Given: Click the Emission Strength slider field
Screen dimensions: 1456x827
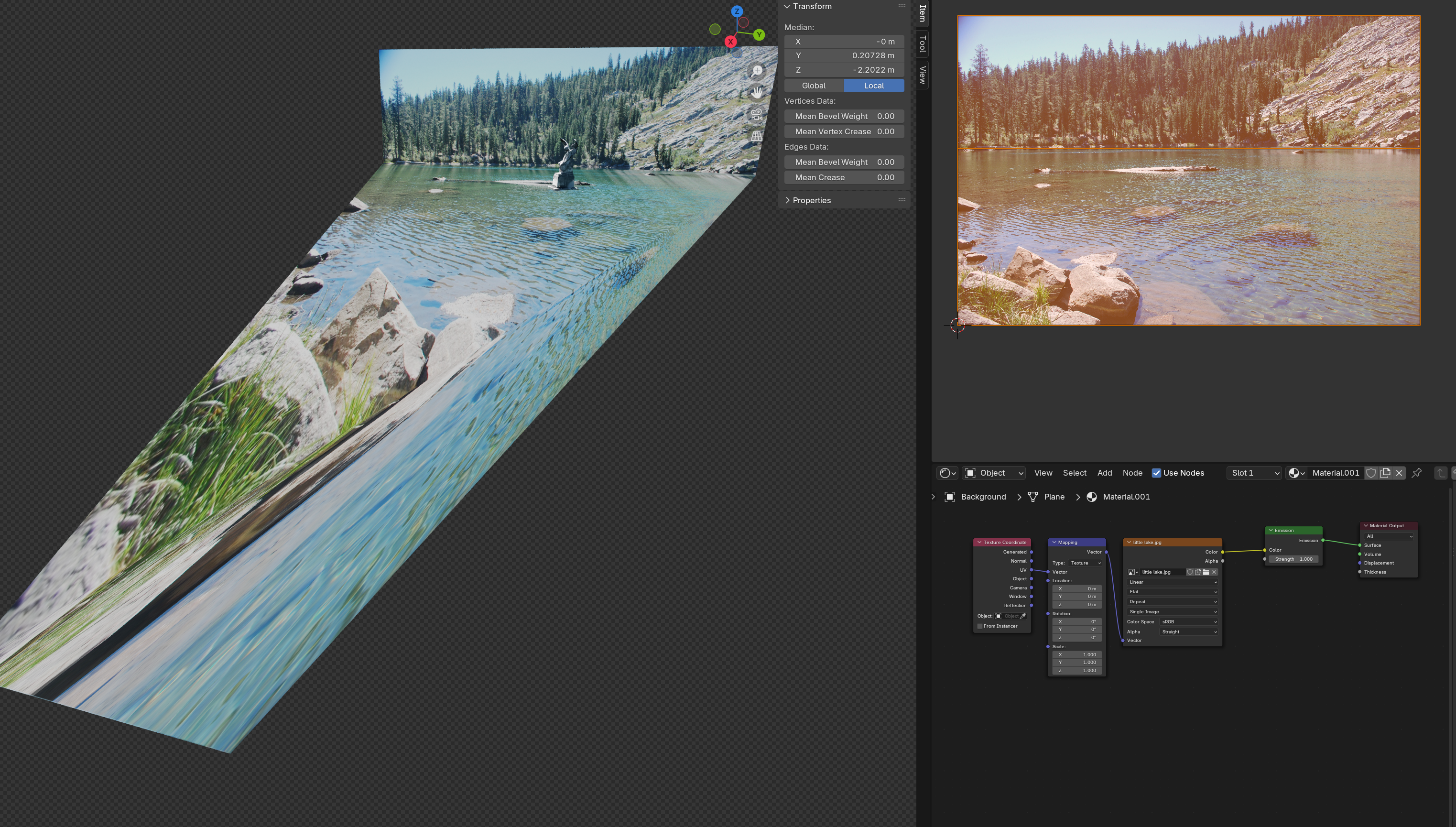Looking at the screenshot, I should click(x=1293, y=559).
